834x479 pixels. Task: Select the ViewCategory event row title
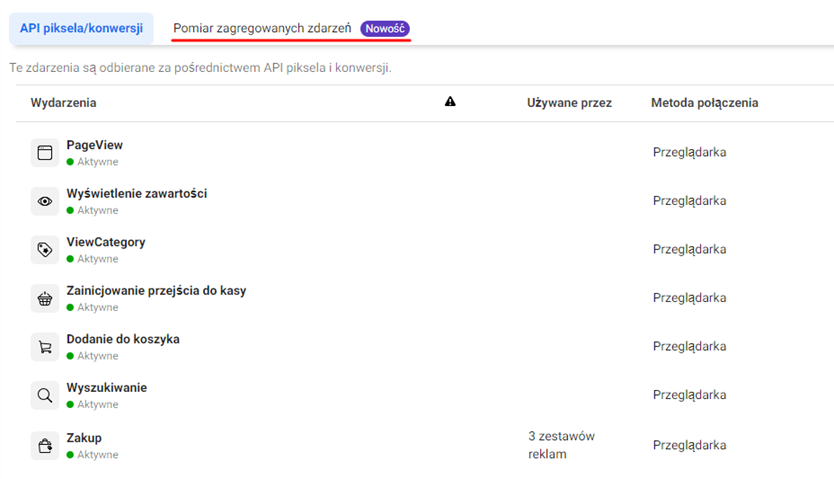point(105,242)
